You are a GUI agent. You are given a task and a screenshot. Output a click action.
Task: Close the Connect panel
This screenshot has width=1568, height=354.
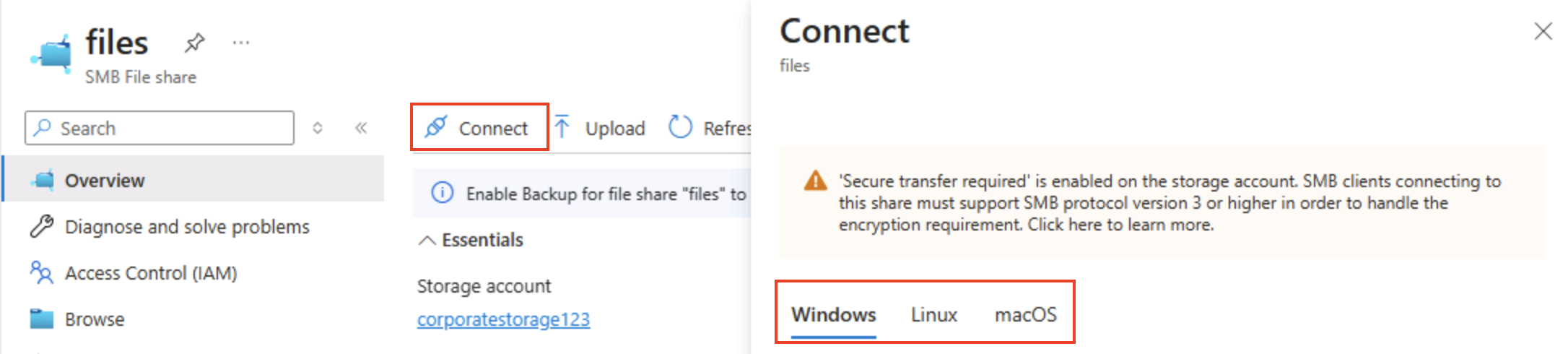[1543, 31]
